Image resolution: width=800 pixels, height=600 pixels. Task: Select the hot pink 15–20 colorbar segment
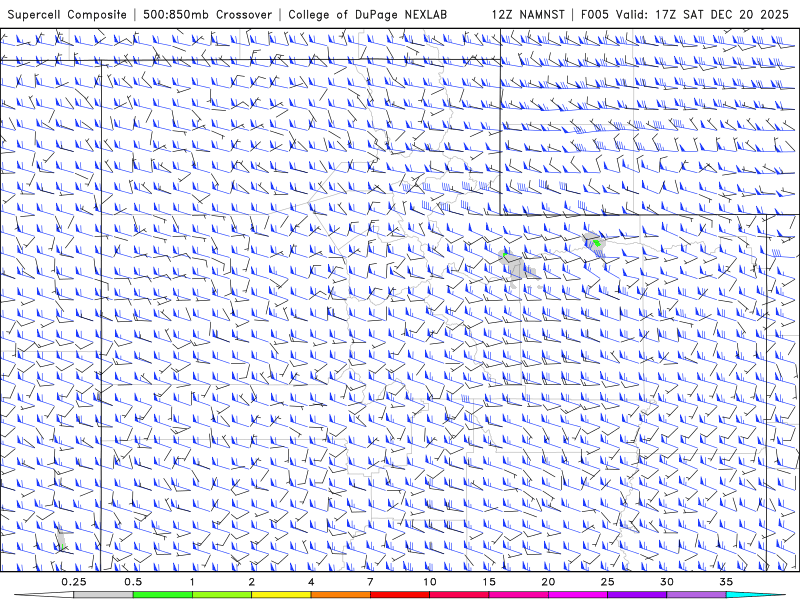click(x=518, y=595)
